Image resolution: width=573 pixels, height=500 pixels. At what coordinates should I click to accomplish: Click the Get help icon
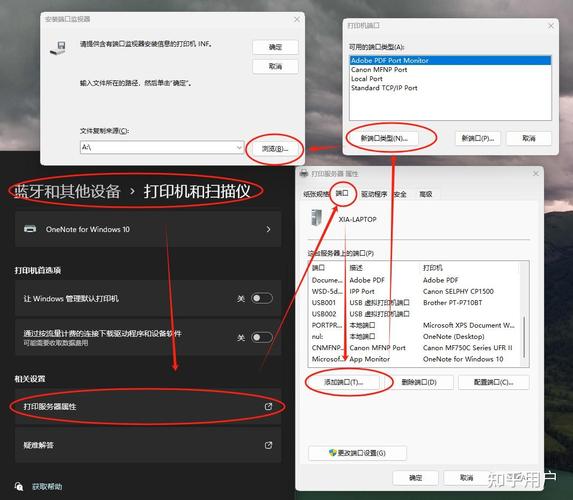[19, 486]
